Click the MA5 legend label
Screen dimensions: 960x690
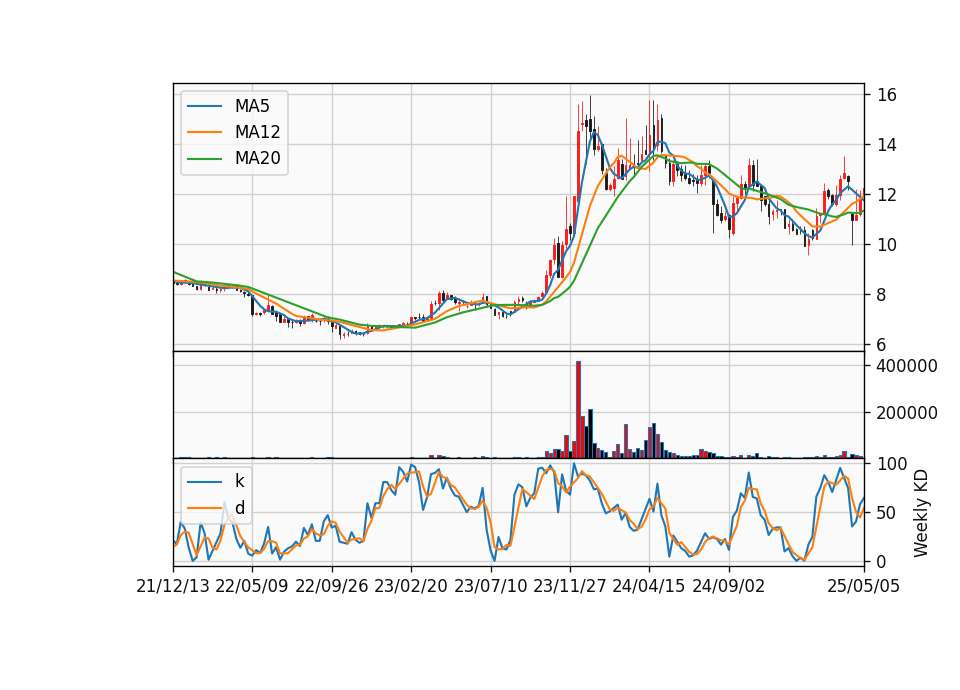[x=252, y=106]
